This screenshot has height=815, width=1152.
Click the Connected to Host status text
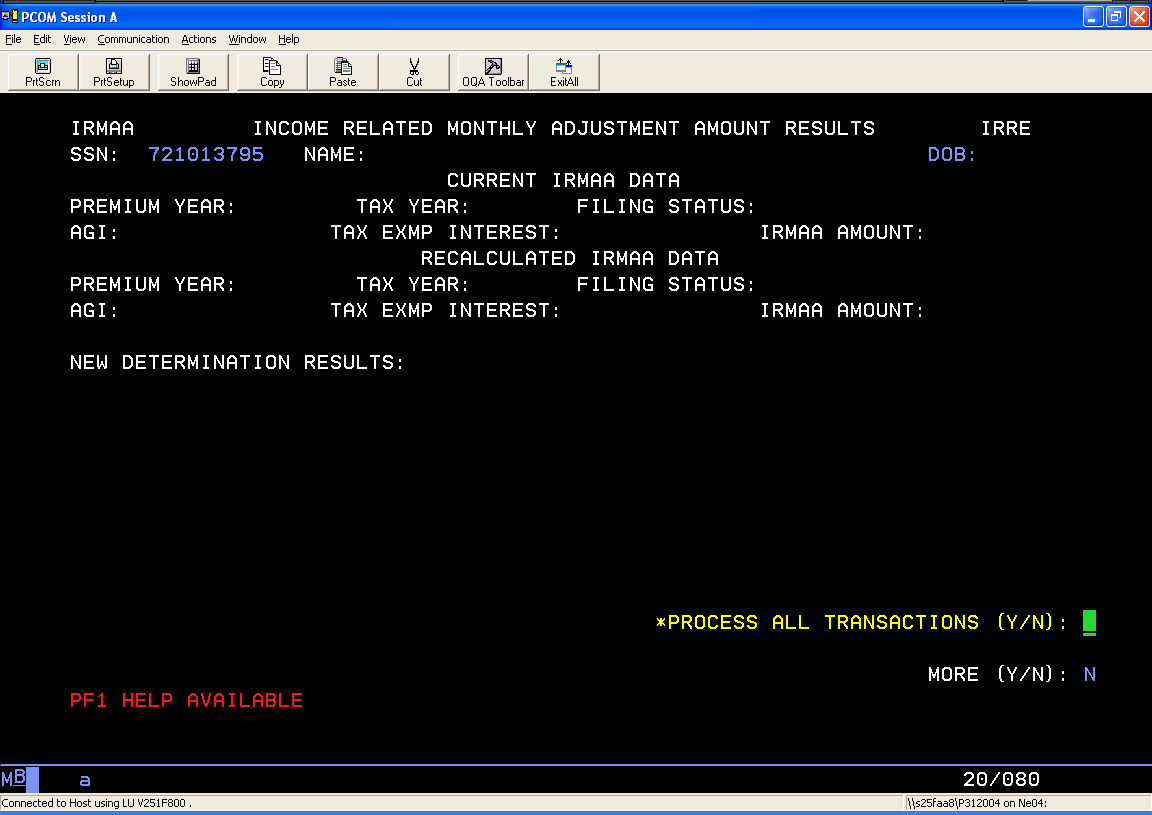click(96, 803)
